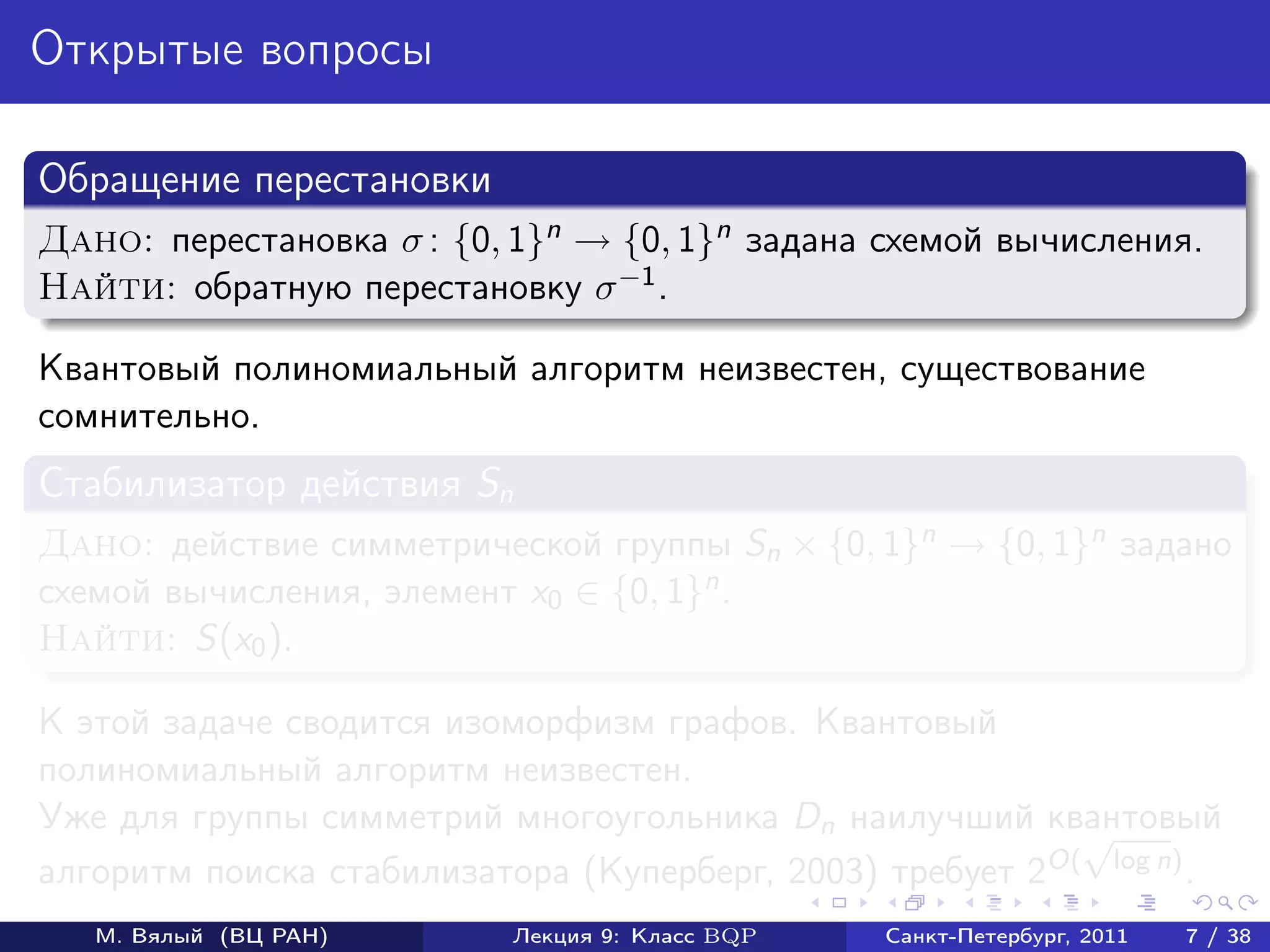This screenshot has height=952, width=1270.
Task: Go to the next section arrow
Action: 1095,902
